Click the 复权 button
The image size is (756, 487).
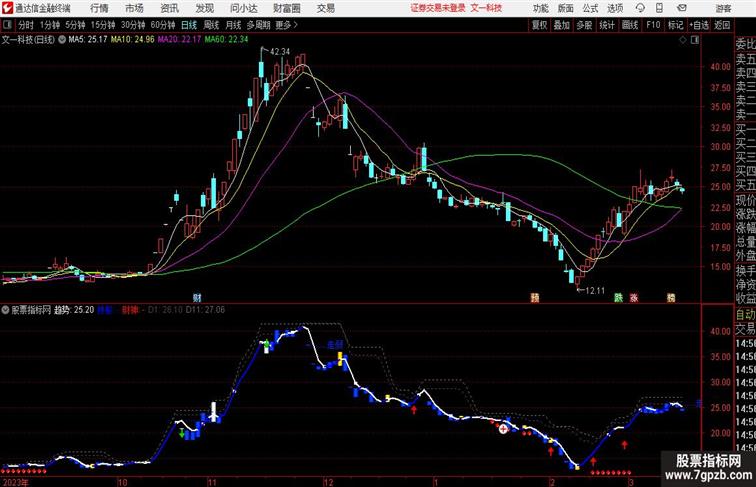(540, 25)
